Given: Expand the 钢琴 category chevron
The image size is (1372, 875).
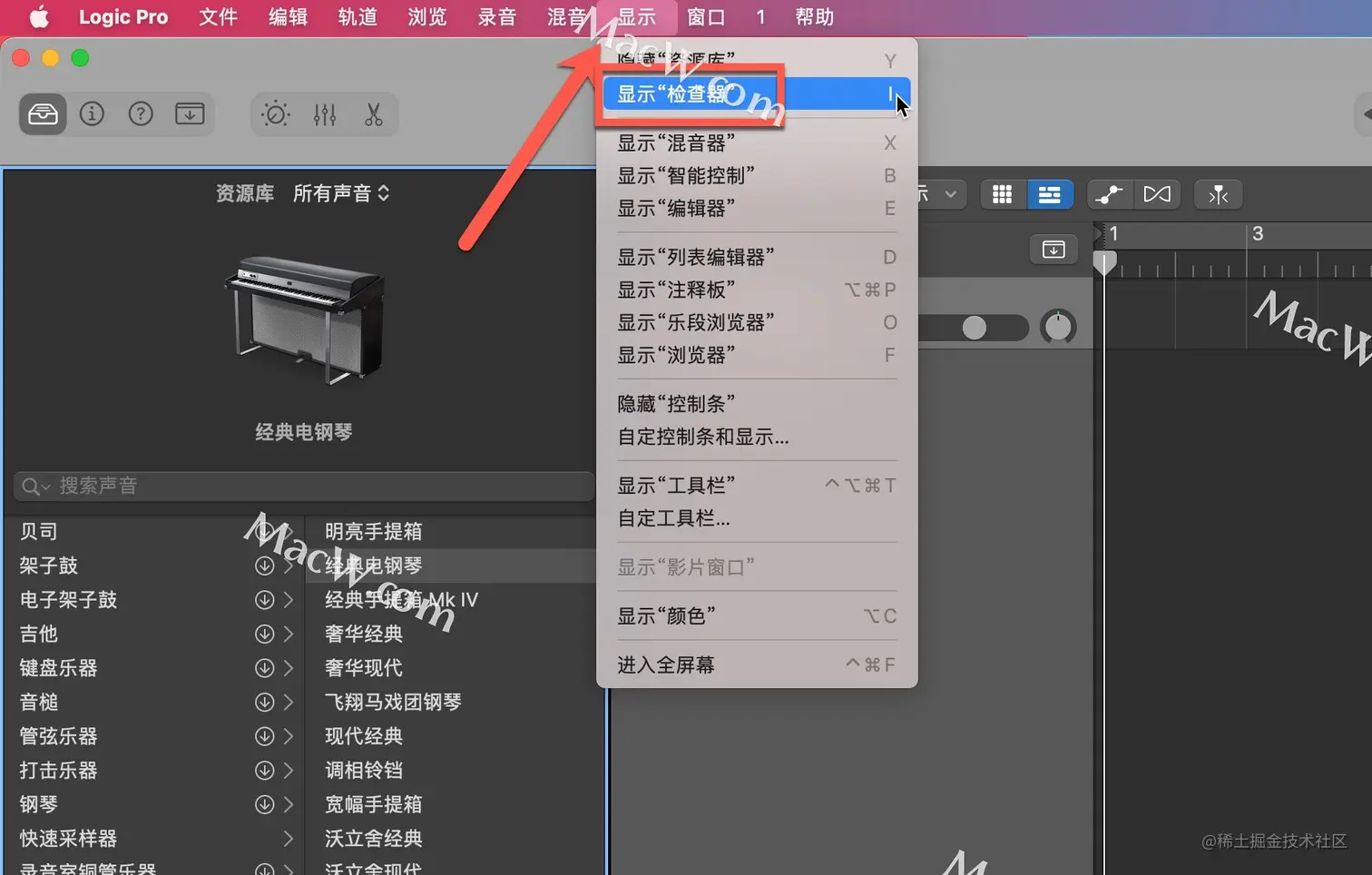Looking at the screenshot, I should coord(289,804).
